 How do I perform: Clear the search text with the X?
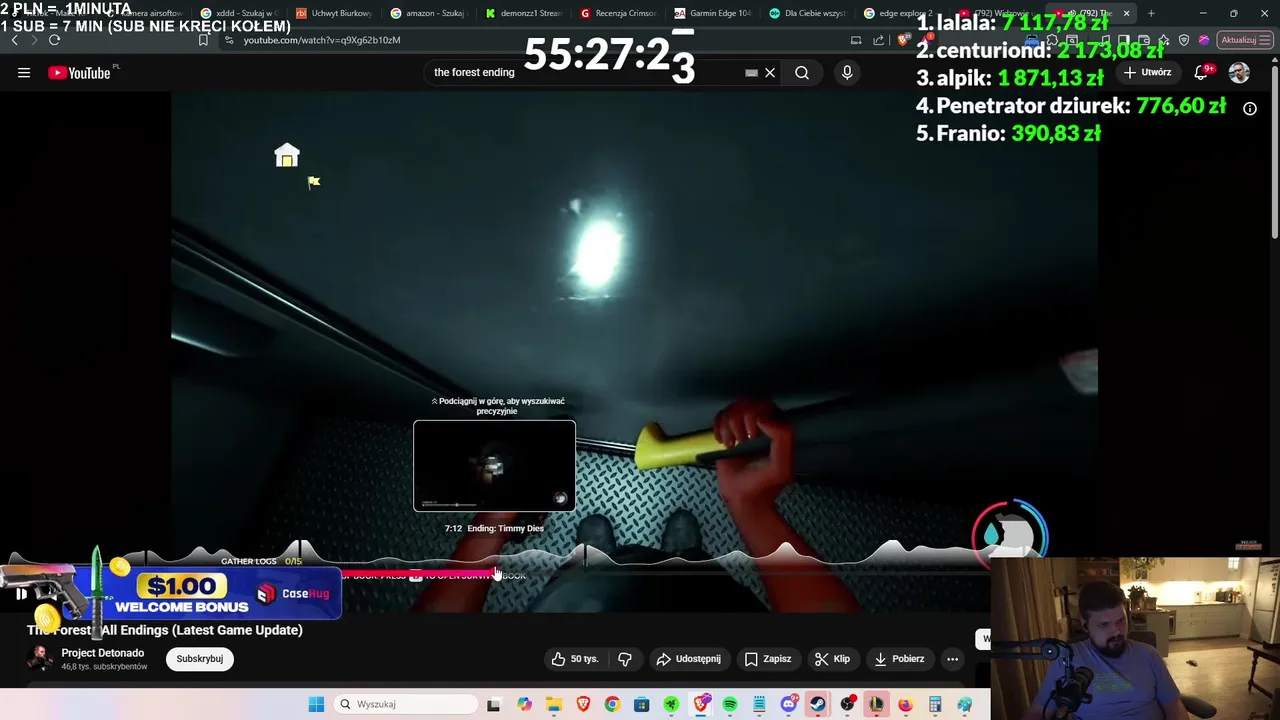[770, 73]
